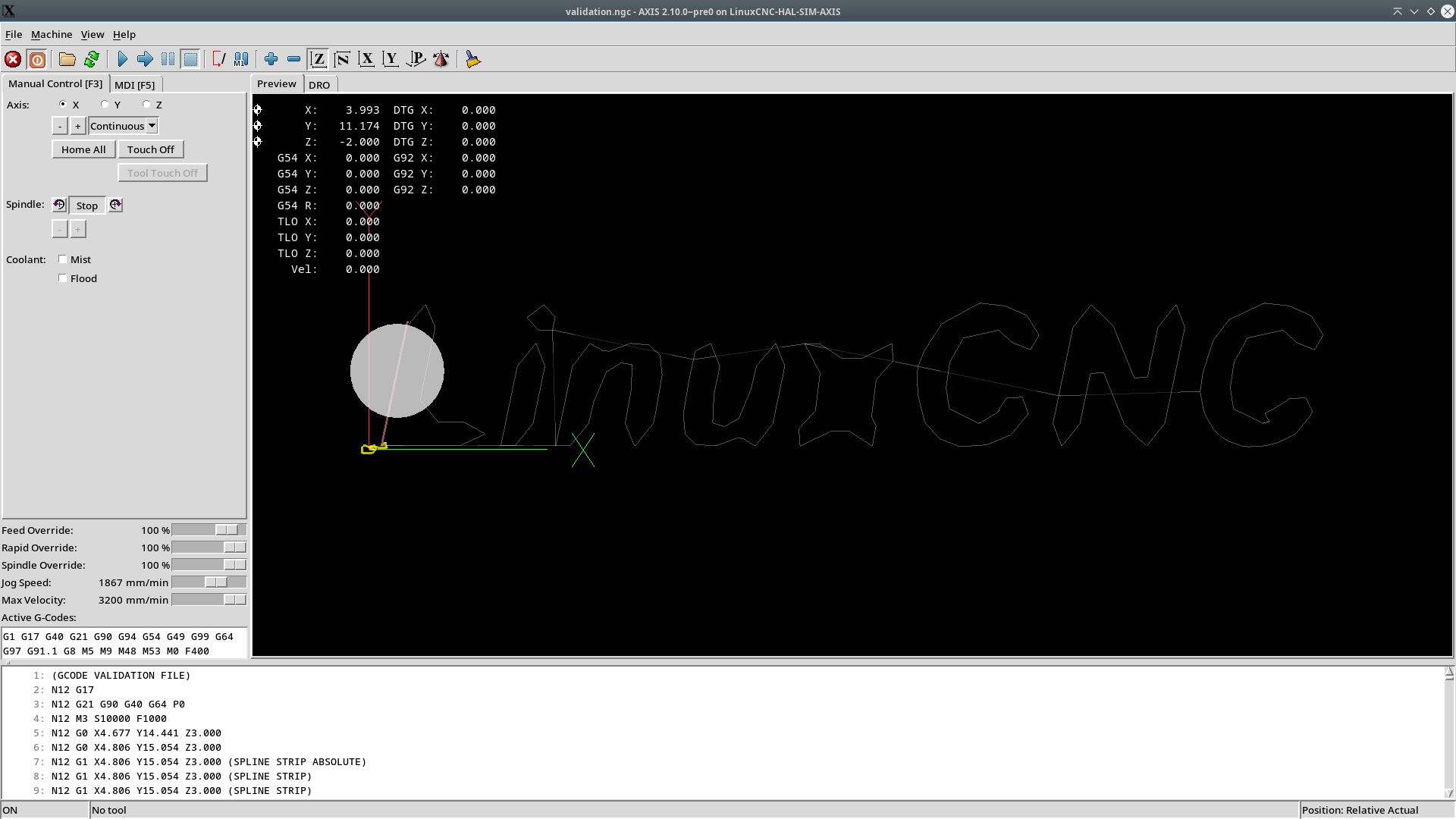Start spindle clockwise

(x=115, y=205)
